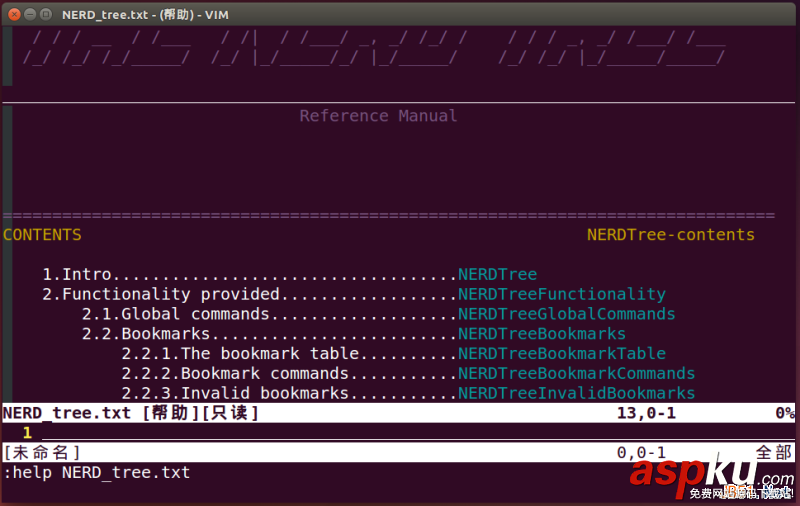
Task: Click '2.2.1.The bookmark table' entry
Action: 241,353
